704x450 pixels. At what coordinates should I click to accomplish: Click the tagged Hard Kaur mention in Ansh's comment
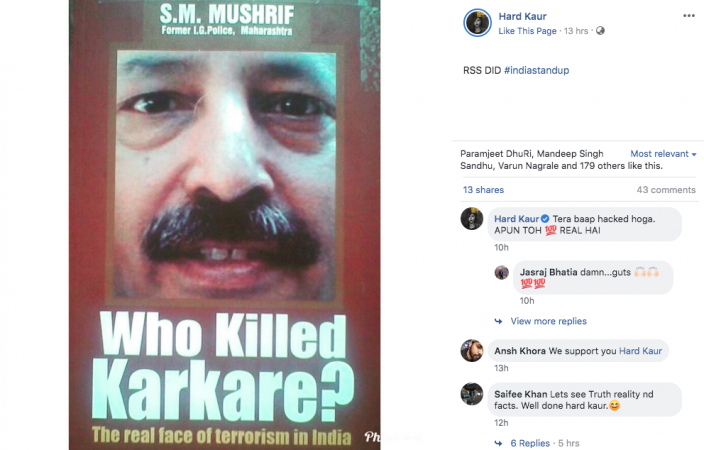[640, 351]
